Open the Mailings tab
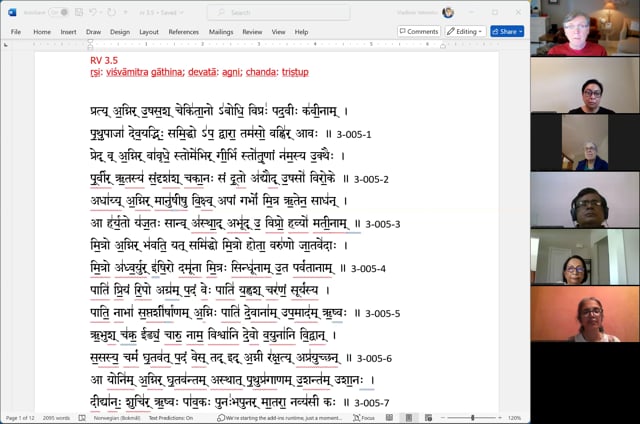Screen dimensions: 640x424 tap(221, 32)
